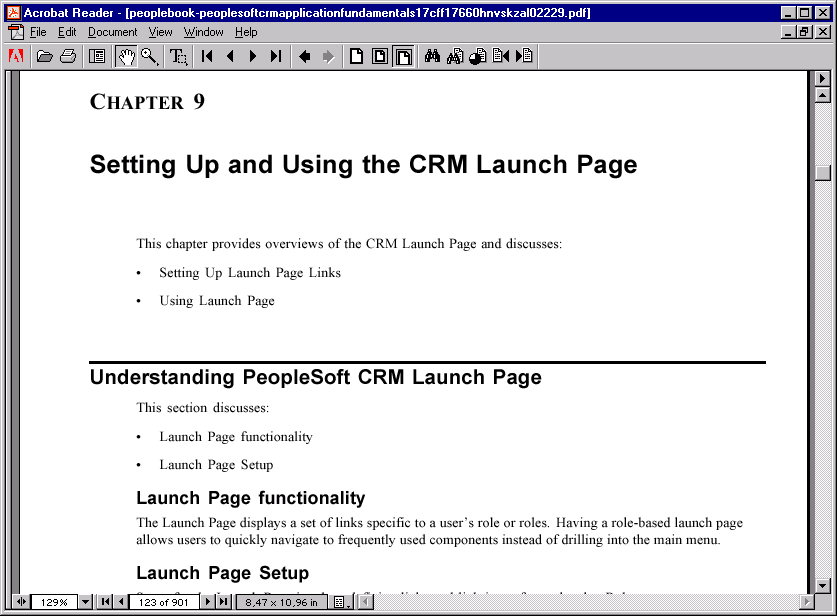This screenshot has width=837, height=616.
Task: Open Search with binoculars-and-pages icon
Action: 455,56
